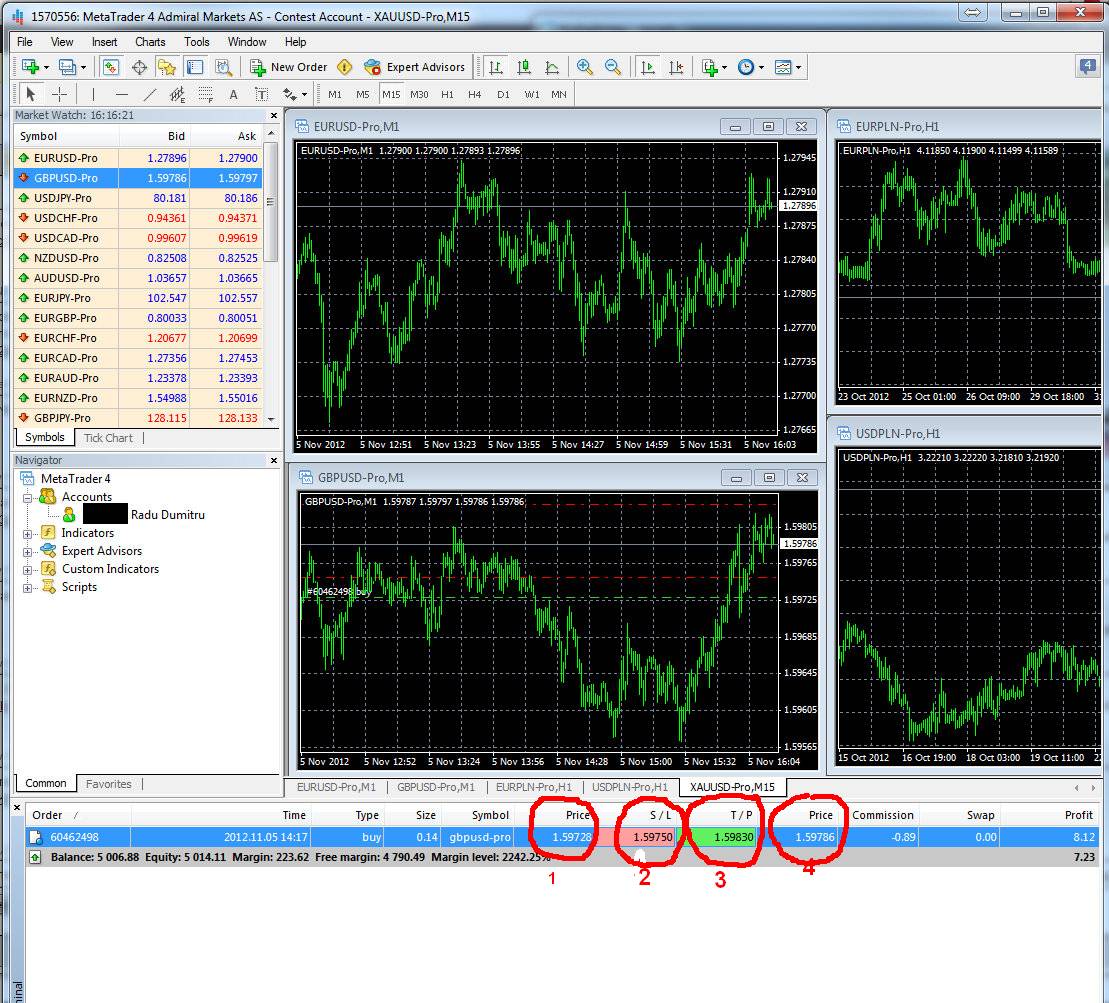Toggle chart Auto Scroll
Image resolution: width=1109 pixels, height=1003 pixels.
click(x=647, y=67)
